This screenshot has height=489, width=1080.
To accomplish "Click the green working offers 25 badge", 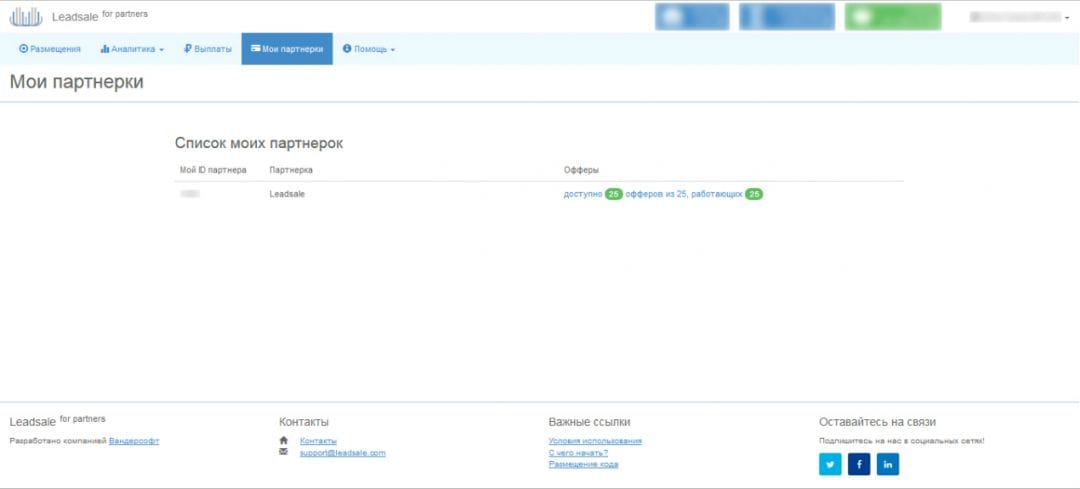I will (754, 194).
